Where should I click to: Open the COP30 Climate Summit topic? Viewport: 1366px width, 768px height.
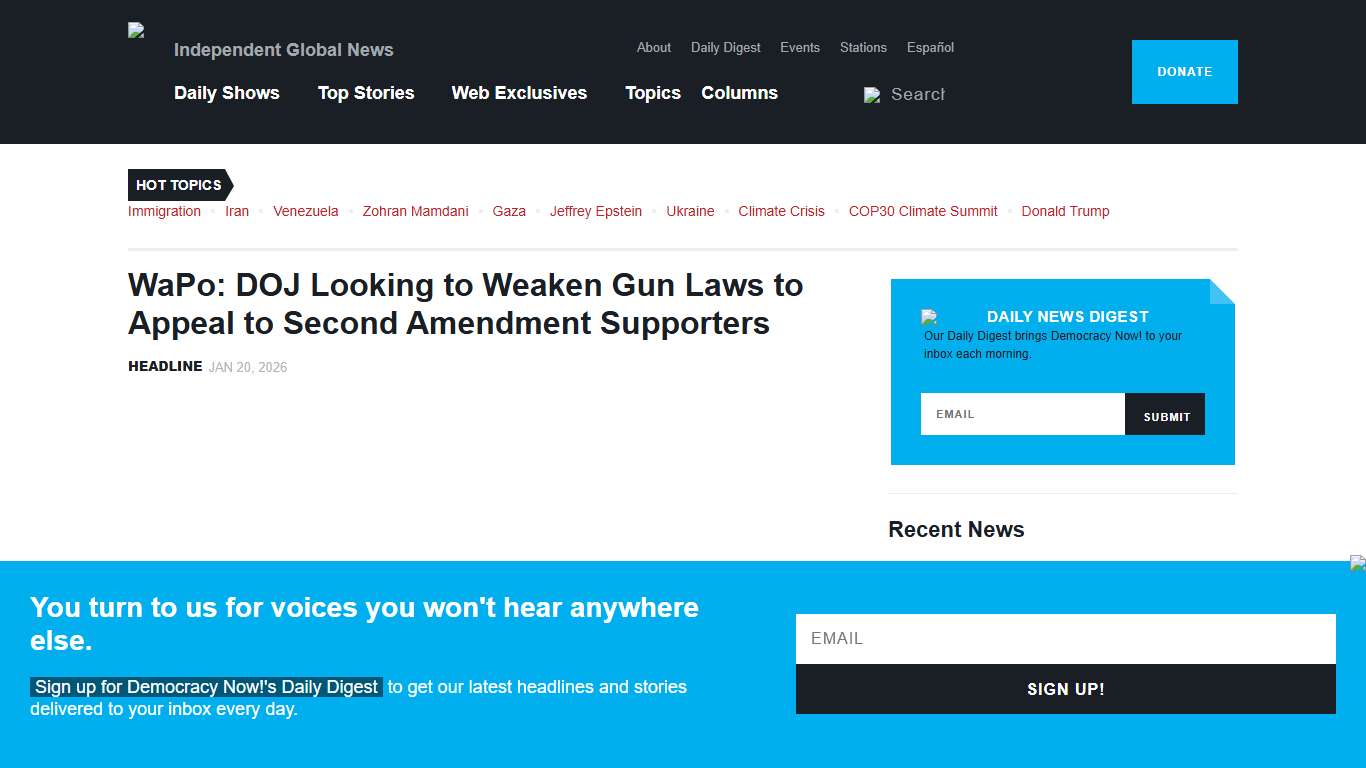[x=922, y=211]
